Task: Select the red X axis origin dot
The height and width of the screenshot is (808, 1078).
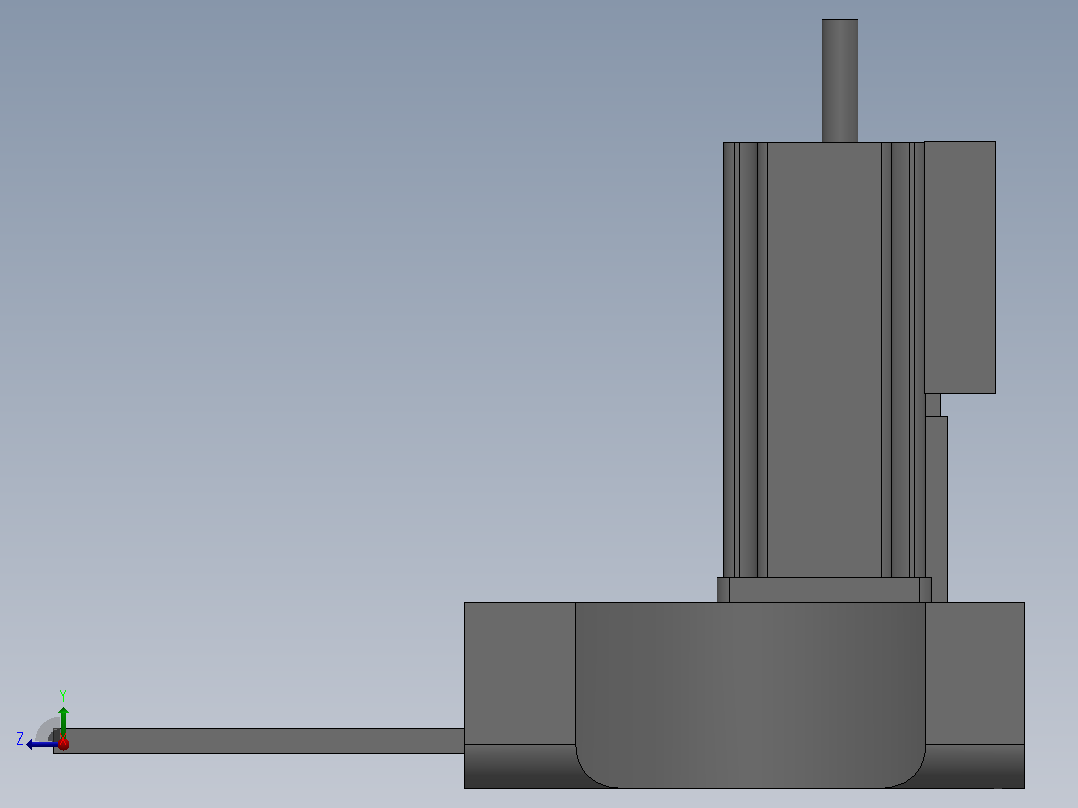Action: (x=63, y=743)
